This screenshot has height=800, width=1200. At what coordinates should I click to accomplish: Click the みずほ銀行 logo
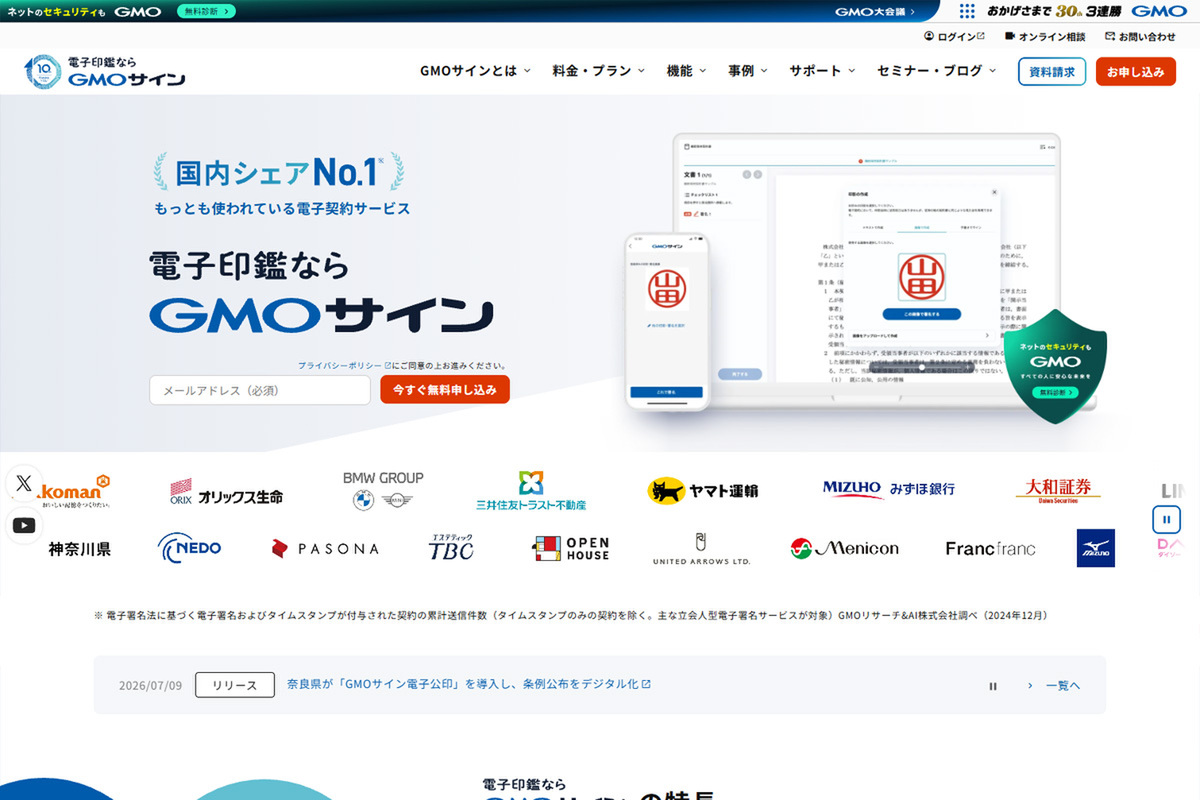coord(889,489)
